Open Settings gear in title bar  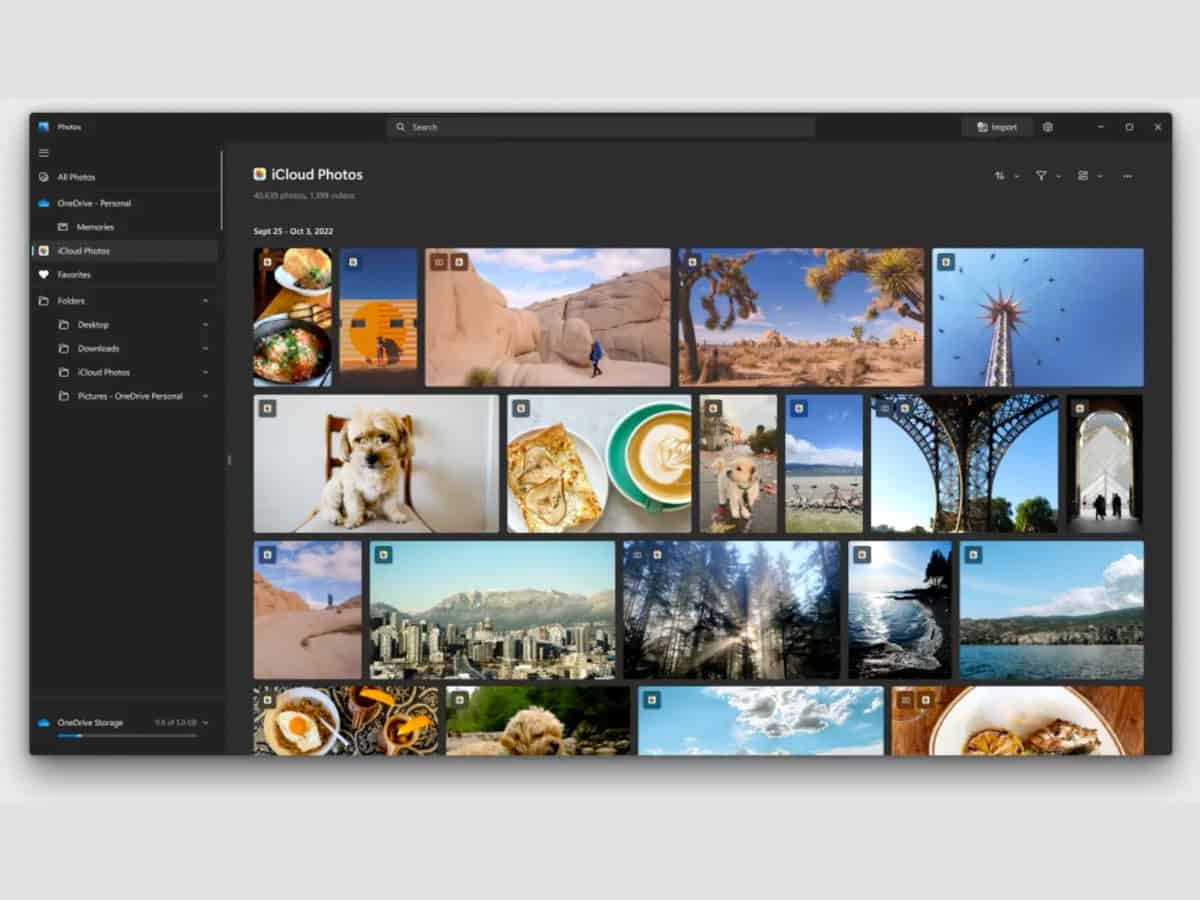tap(1047, 127)
